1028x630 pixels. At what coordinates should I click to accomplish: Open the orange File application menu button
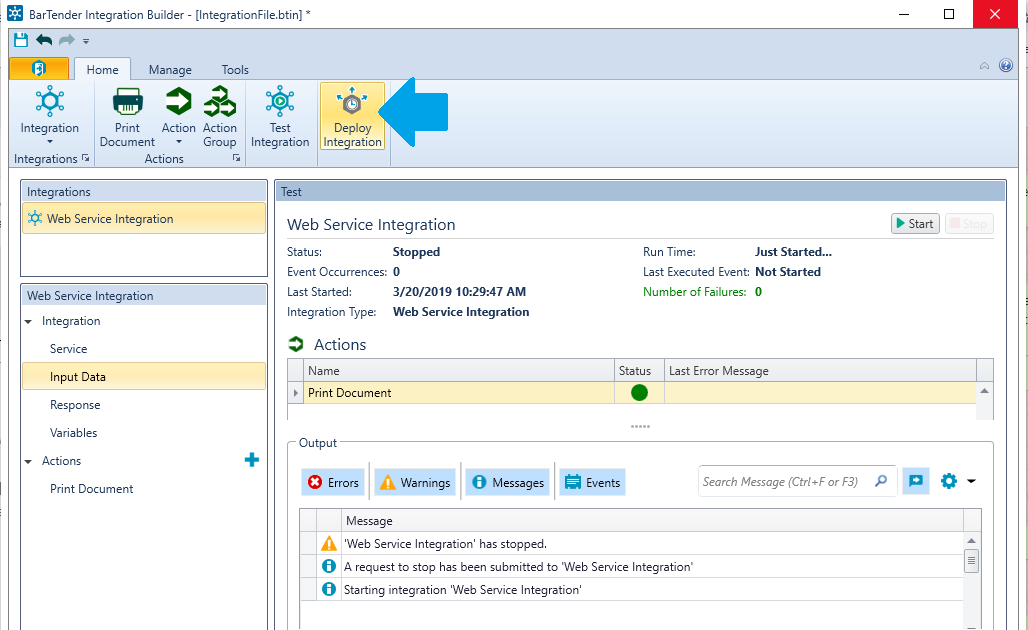[x=39, y=68]
